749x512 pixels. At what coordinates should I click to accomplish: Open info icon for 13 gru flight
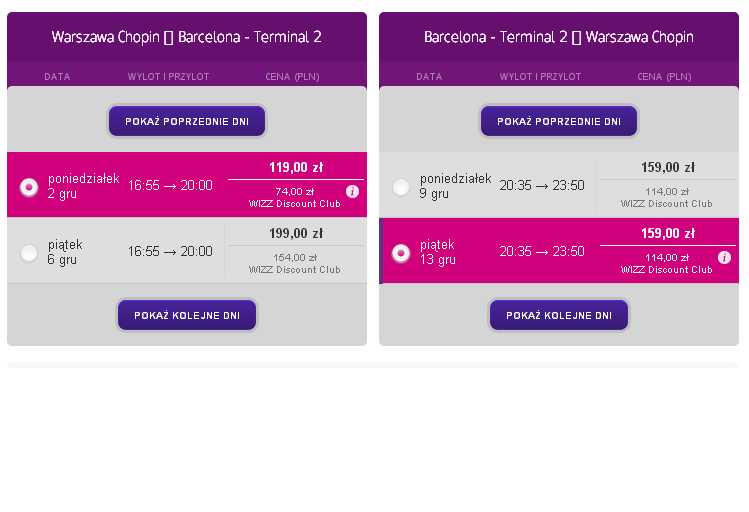tap(724, 258)
